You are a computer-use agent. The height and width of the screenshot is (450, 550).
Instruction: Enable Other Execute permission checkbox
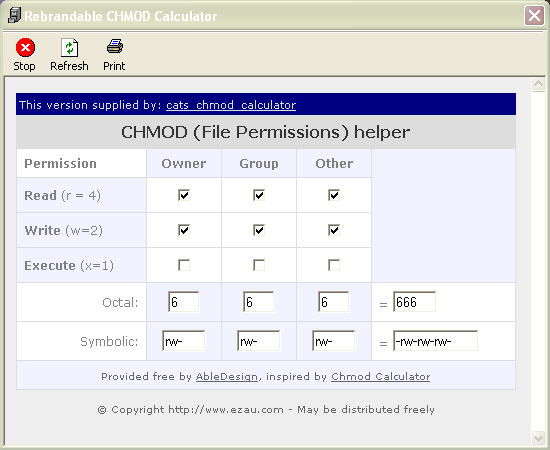click(x=334, y=265)
